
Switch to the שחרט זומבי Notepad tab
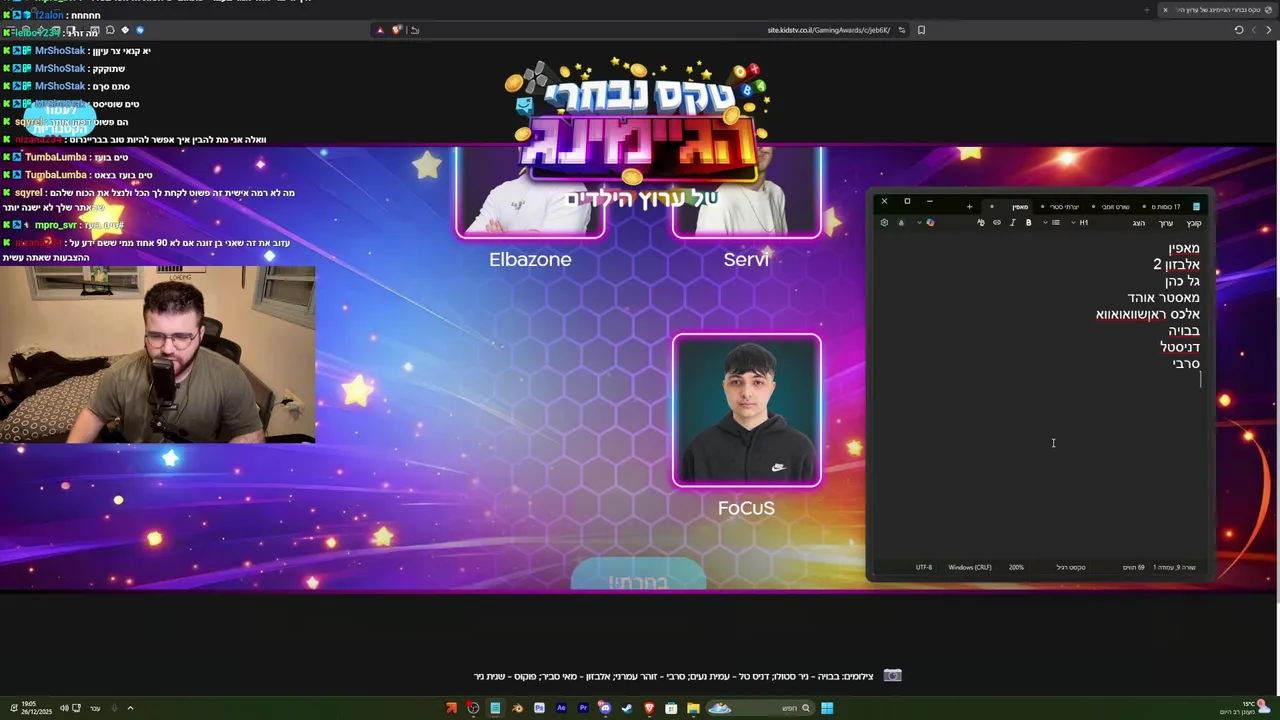click(1113, 207)
